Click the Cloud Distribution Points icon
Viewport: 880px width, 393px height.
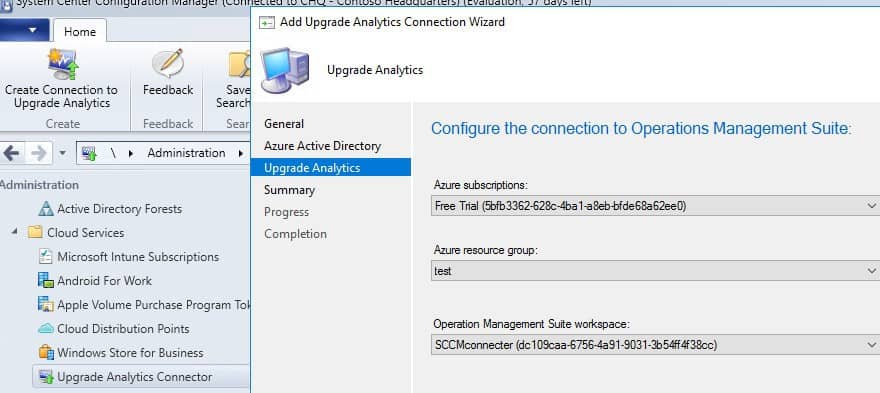(x=45, y=328)
